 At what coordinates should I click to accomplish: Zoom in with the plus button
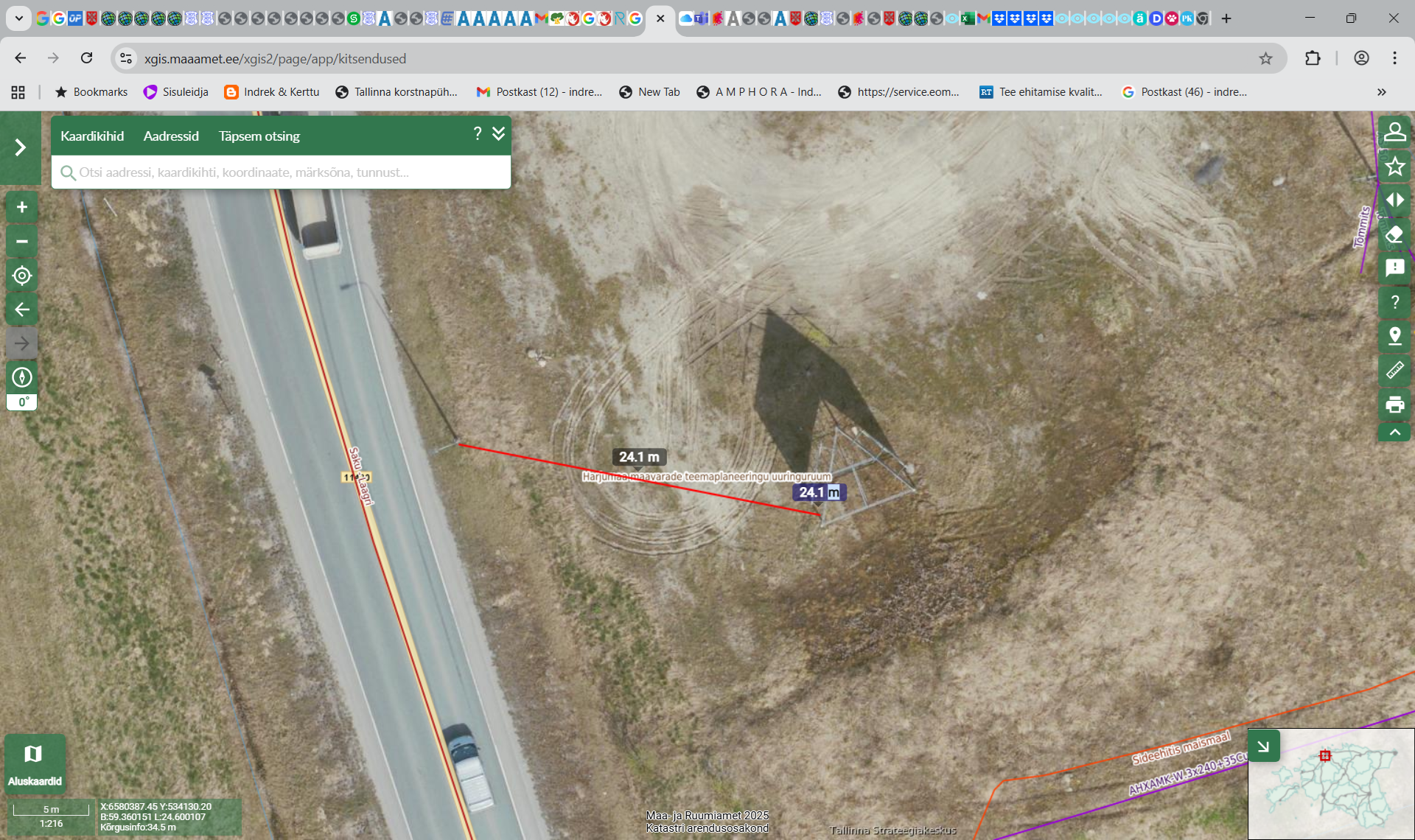coord(22,208)
